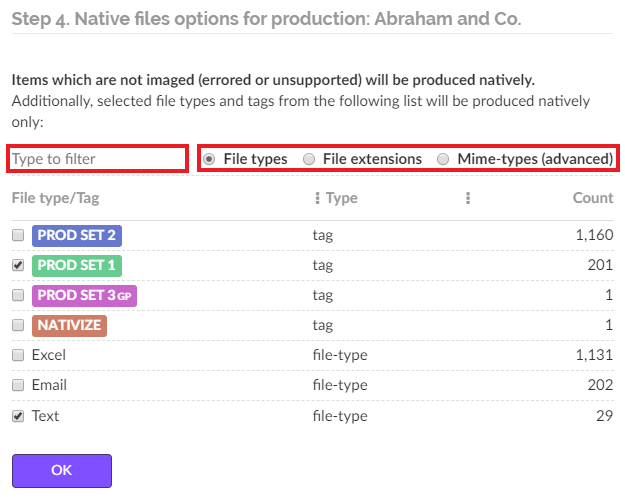The width and height of the screenshot is (625, 497).
Task: Enable the PROD SET 2 checkbox
Action: tap(18, 235)
